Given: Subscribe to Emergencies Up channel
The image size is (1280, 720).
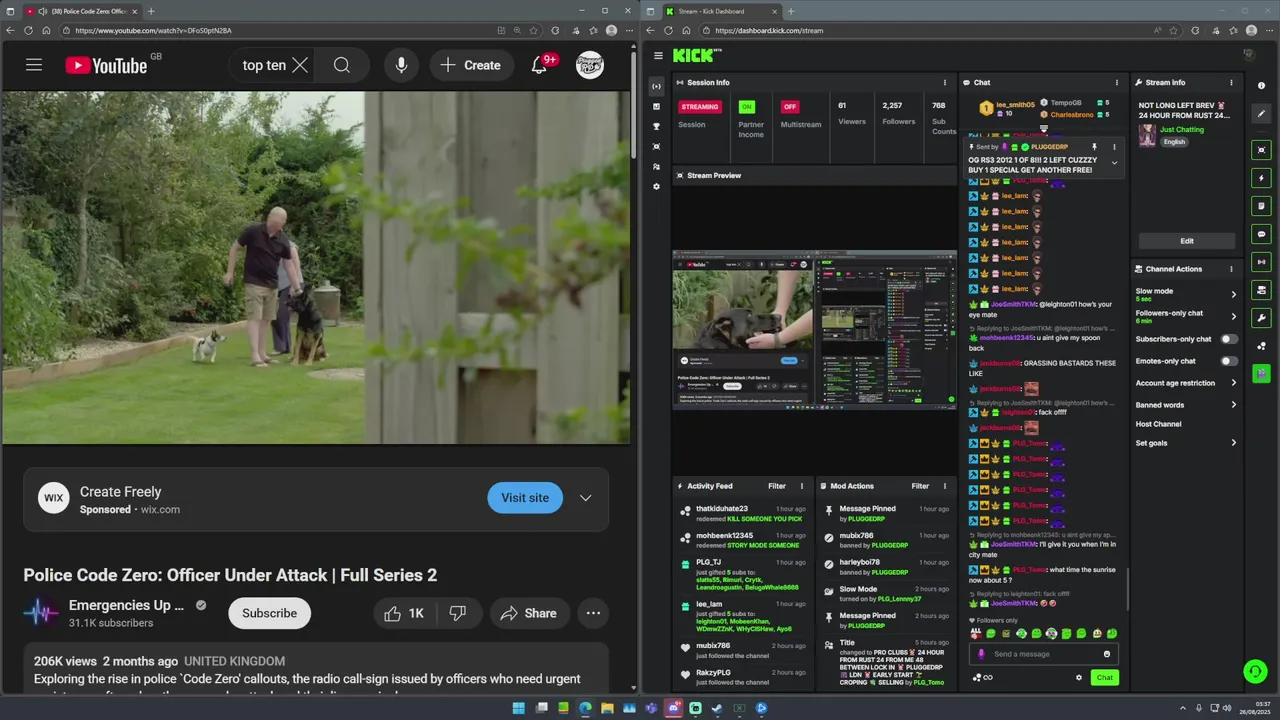Looking at the screenshot, I should [x=269, y=613].
